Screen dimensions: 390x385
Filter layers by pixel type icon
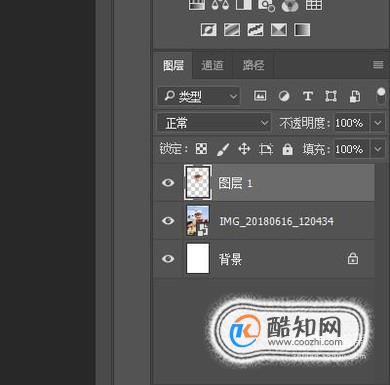coord(260,96)
